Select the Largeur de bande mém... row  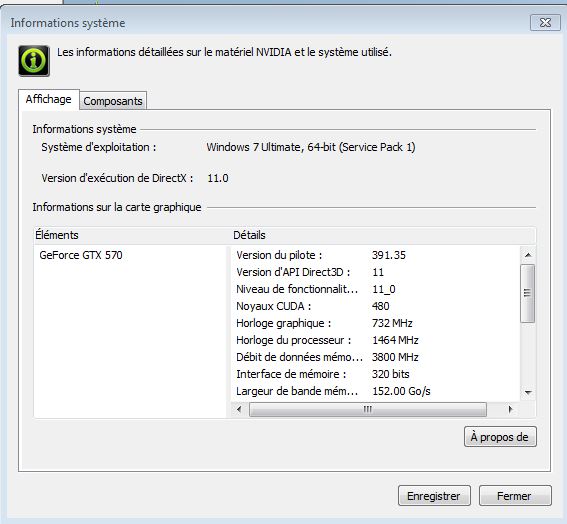click(375, 391)
